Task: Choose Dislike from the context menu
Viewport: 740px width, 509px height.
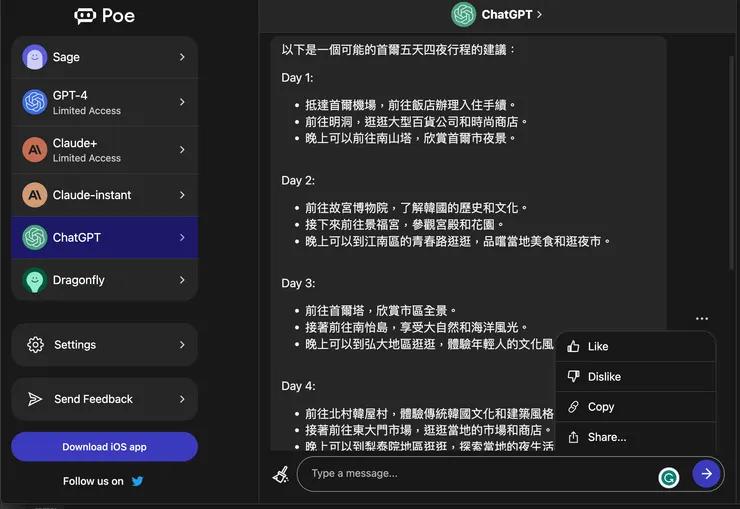Action: click(x=636, y=376)
